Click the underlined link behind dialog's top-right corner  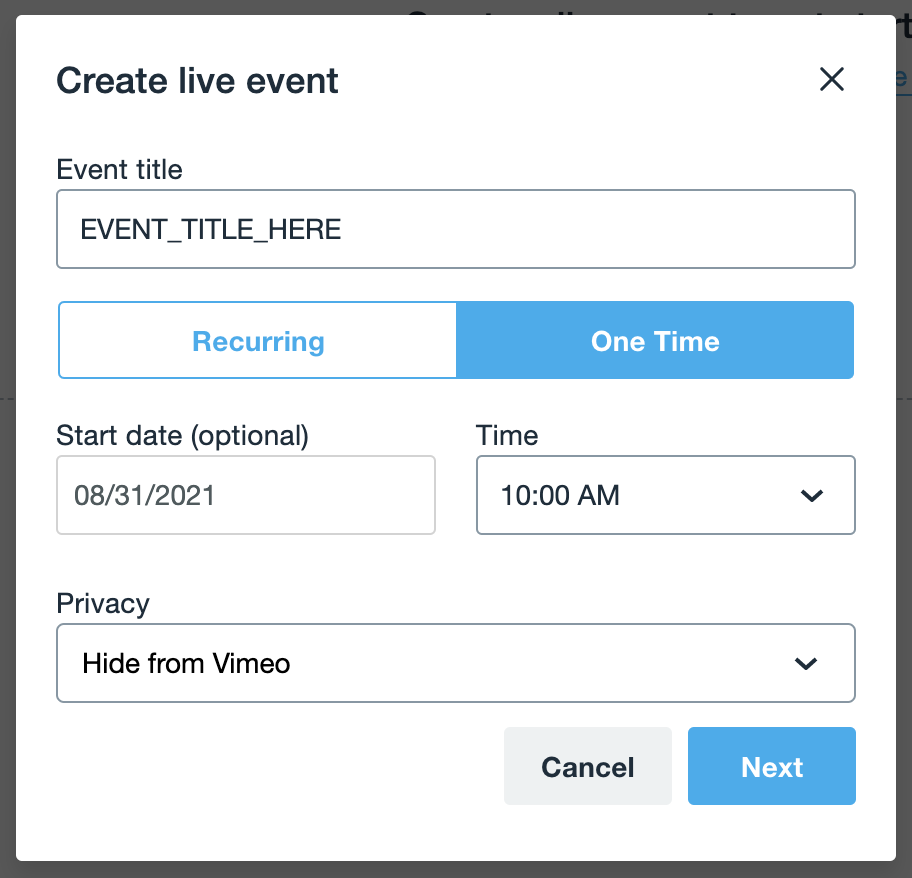click(x=902, y=78)
